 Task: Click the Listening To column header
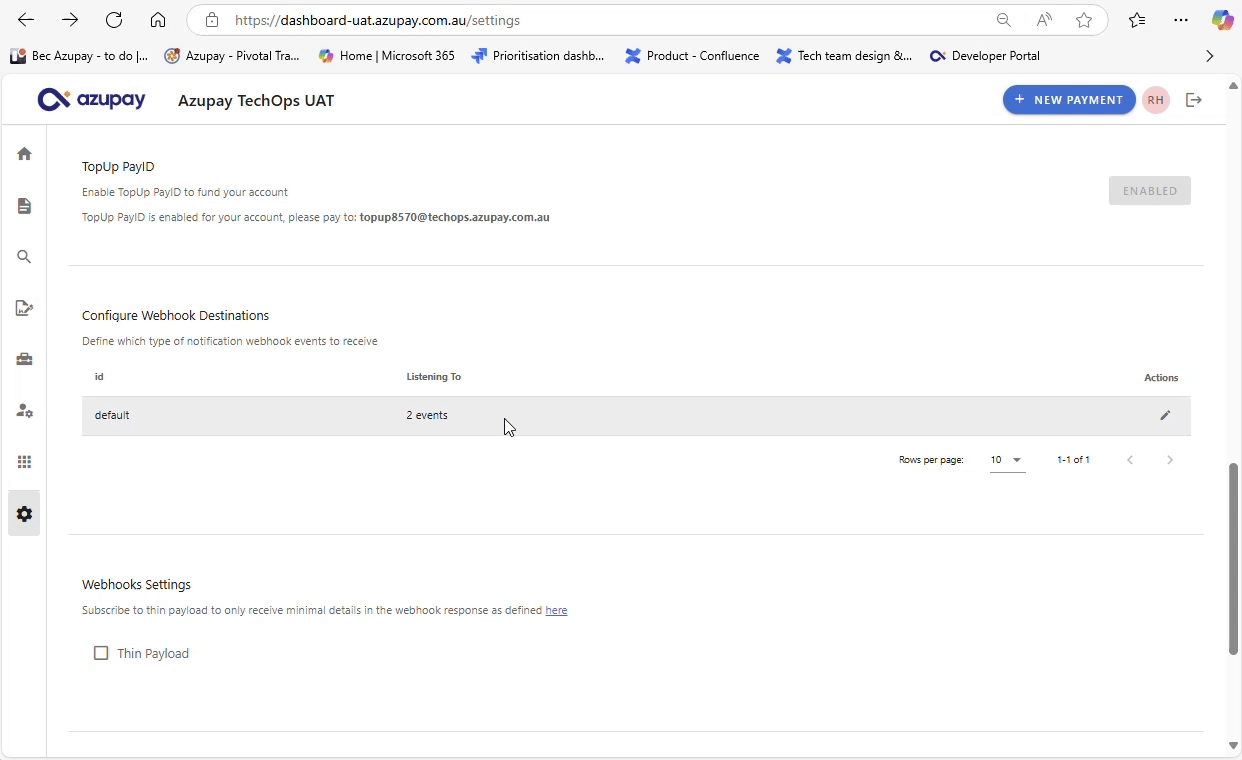433,377
